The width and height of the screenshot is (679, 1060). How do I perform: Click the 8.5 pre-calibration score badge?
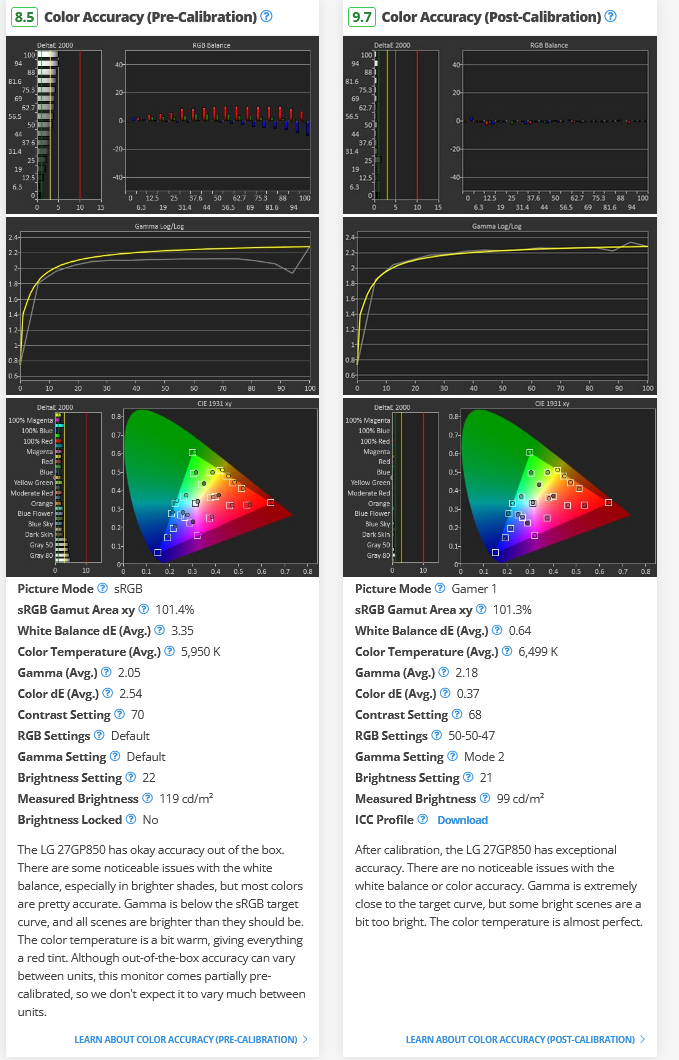[x=24, y=16]
